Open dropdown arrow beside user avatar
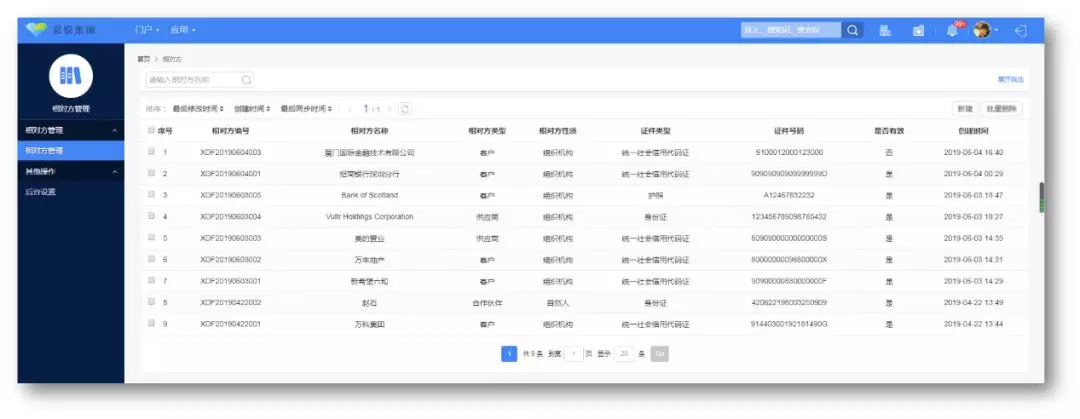Viewport: 1080px width, 419px height. point(996,30)
